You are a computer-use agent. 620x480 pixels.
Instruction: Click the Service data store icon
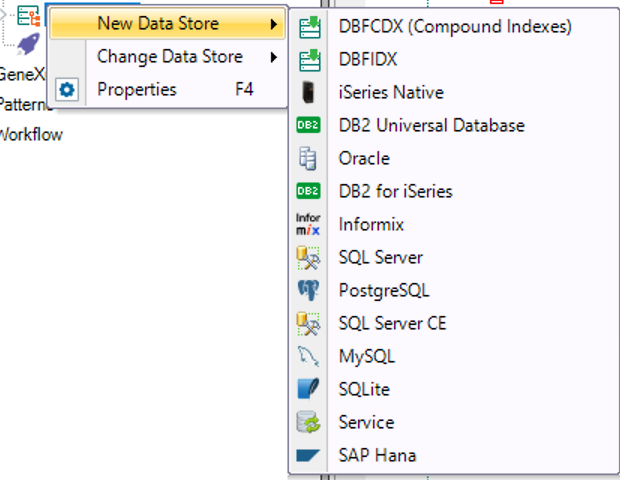coord(308,422)
